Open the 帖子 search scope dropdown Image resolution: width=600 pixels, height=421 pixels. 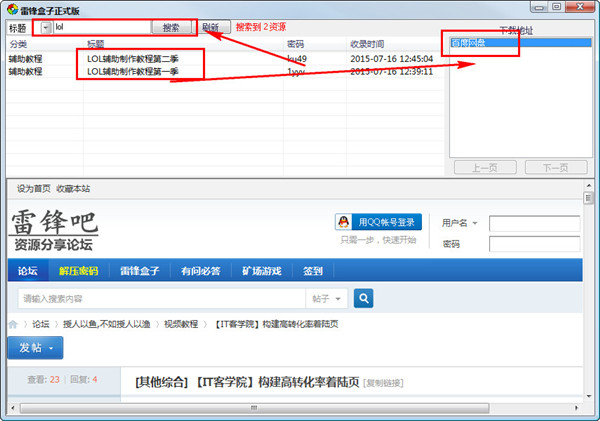click(326, 299)
